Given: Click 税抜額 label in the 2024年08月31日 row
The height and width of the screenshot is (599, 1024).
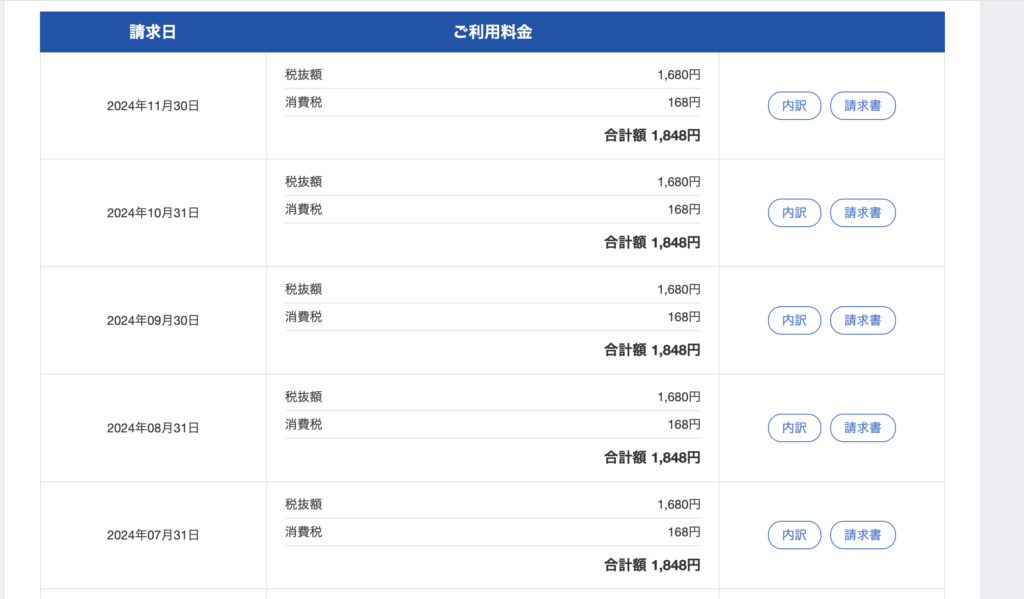Looking at the screenshot, I should [x=304, y=397].
